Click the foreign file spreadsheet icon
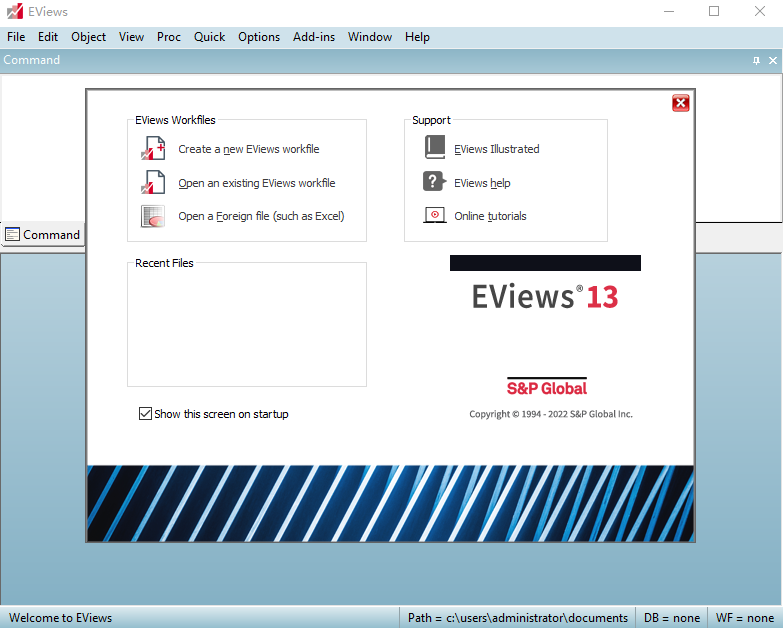 coord(153,216)
